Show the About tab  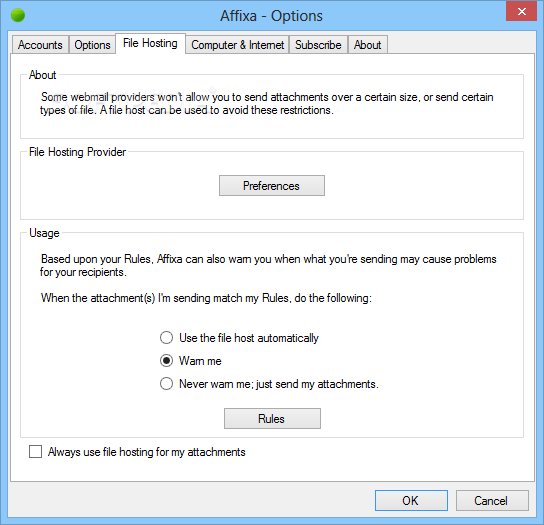point(367,45)
